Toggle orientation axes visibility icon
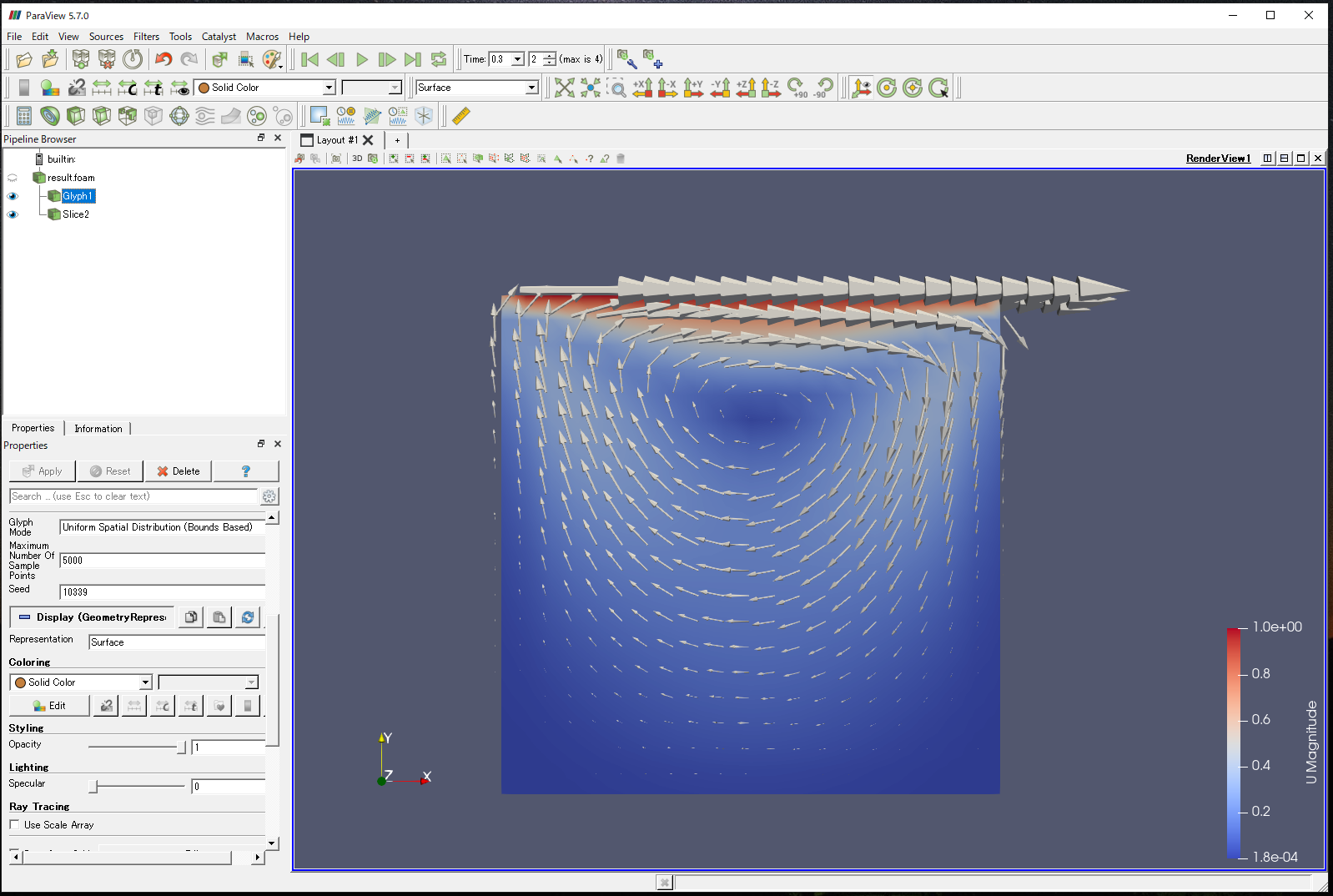 862,88
